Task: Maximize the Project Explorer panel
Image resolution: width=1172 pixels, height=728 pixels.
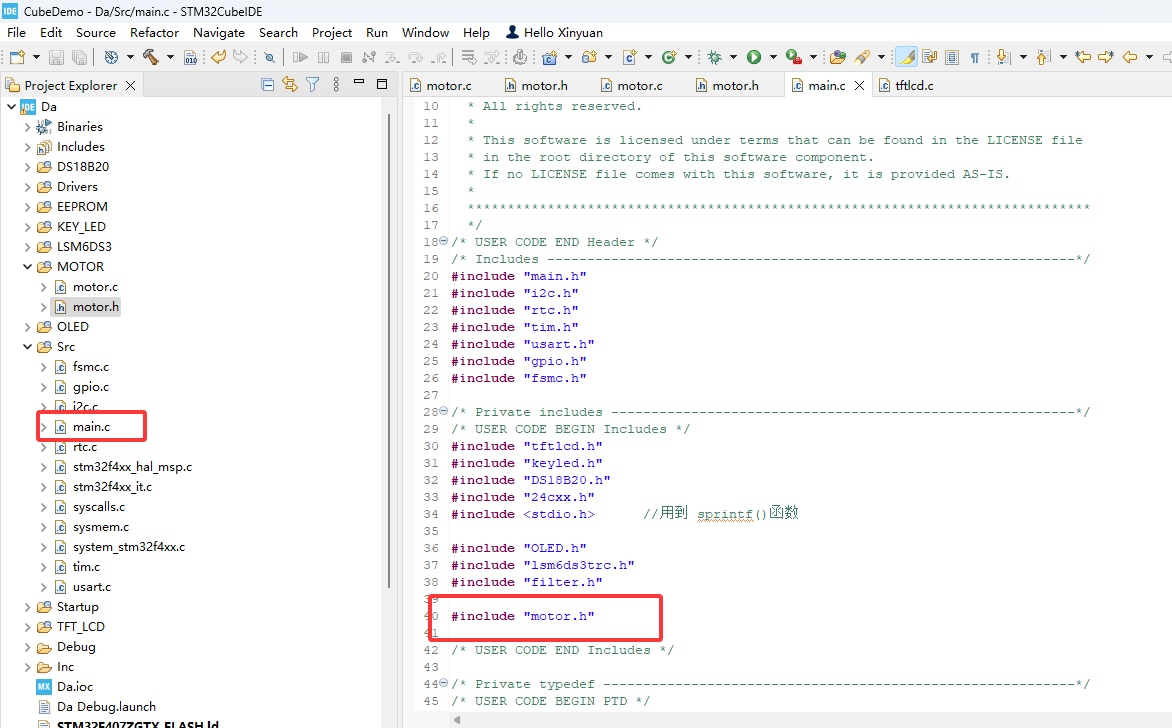Action: (x=382, y=84)
